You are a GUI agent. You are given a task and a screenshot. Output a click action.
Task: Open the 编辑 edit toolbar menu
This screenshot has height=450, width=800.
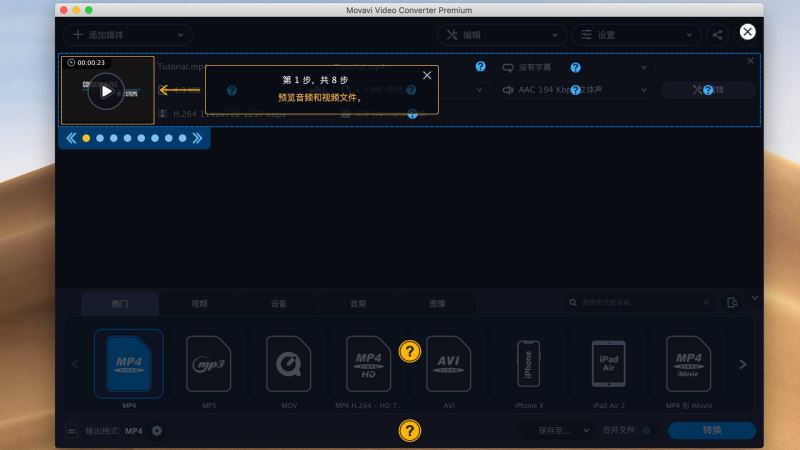[502, 35]
